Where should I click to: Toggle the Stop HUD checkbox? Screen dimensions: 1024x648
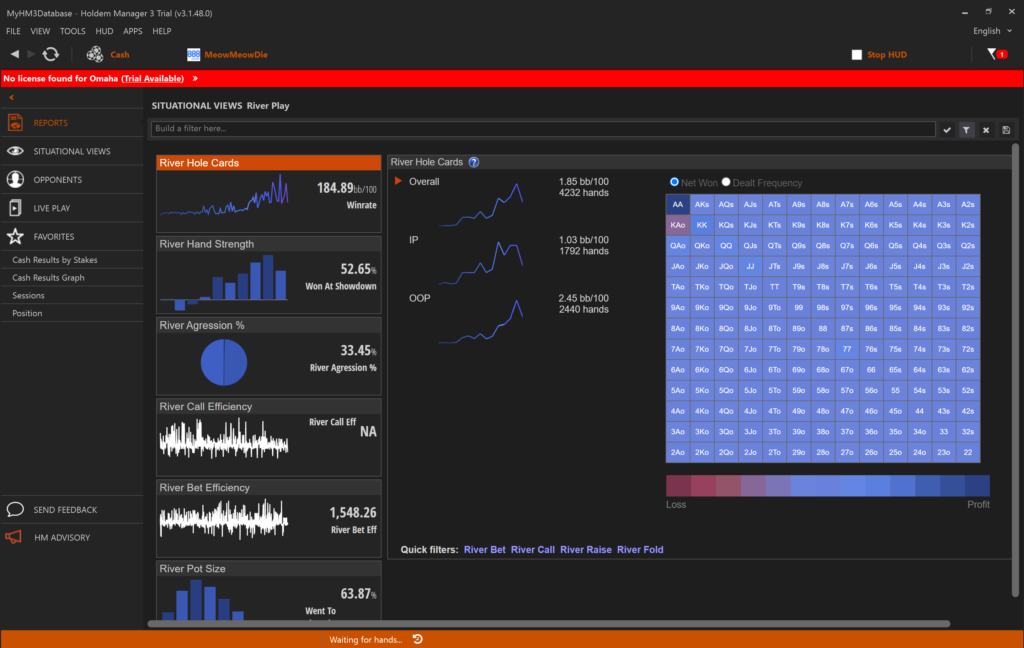pos(857,54)
